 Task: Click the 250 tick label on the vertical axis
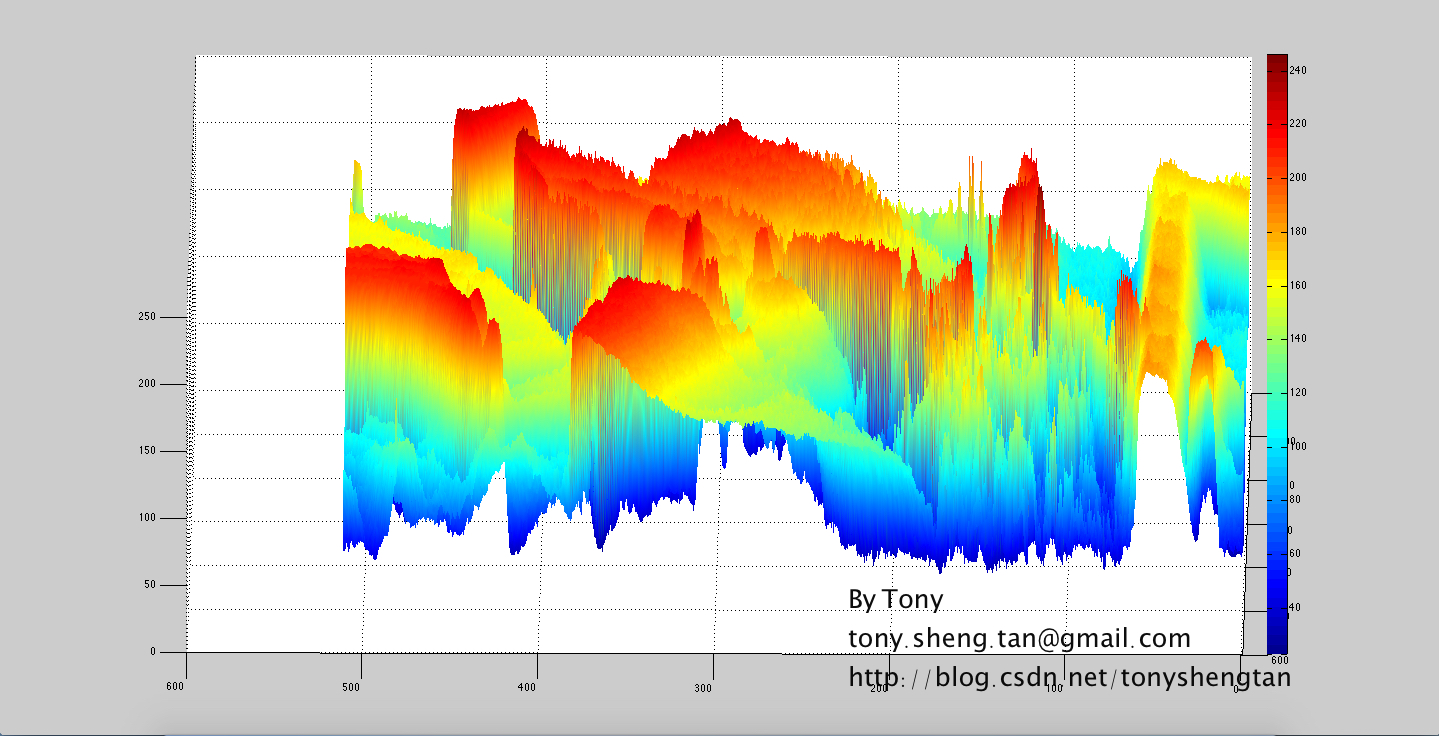(x=147, y=317)
